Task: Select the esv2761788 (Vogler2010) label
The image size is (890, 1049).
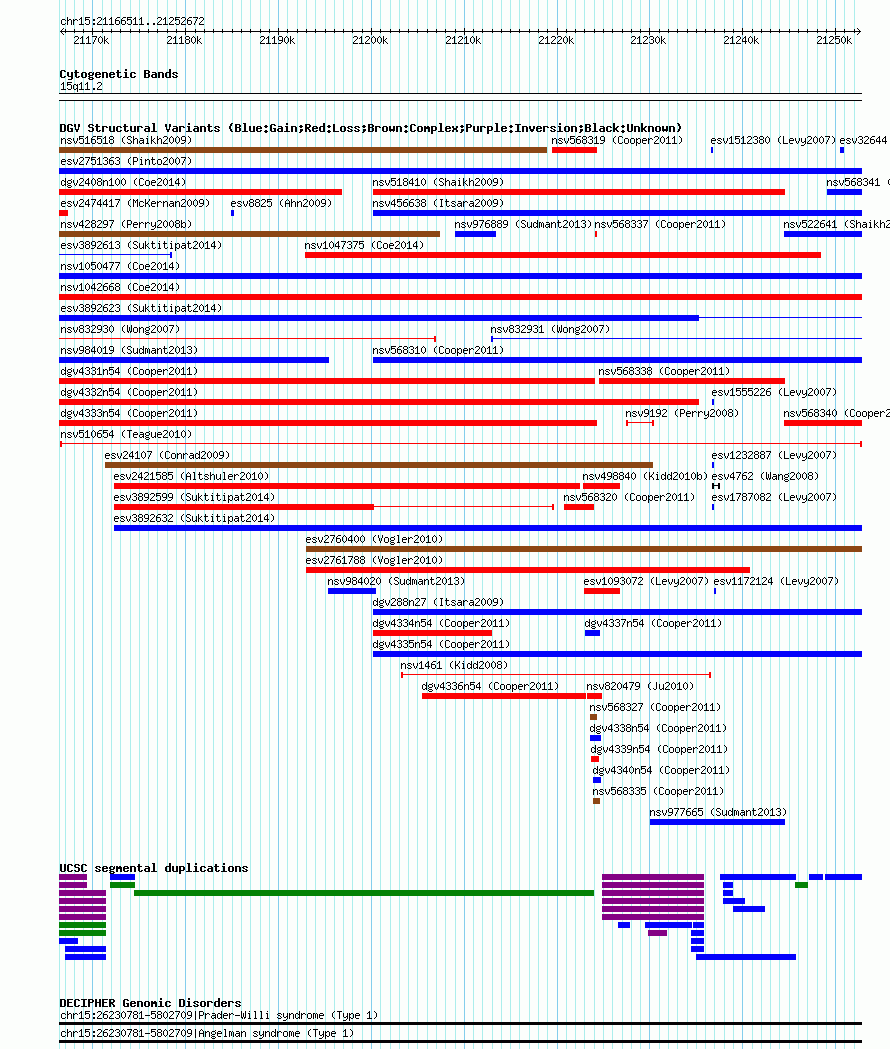Action: point(374,561)
